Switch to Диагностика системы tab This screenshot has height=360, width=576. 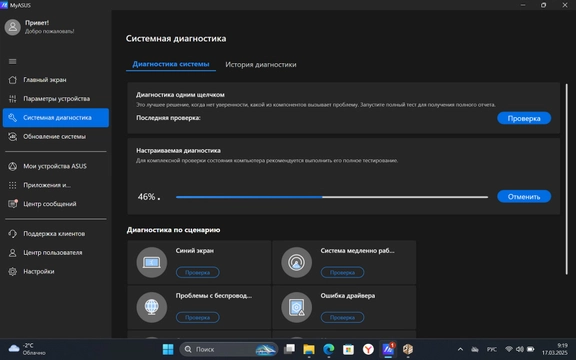coord(171,64)
